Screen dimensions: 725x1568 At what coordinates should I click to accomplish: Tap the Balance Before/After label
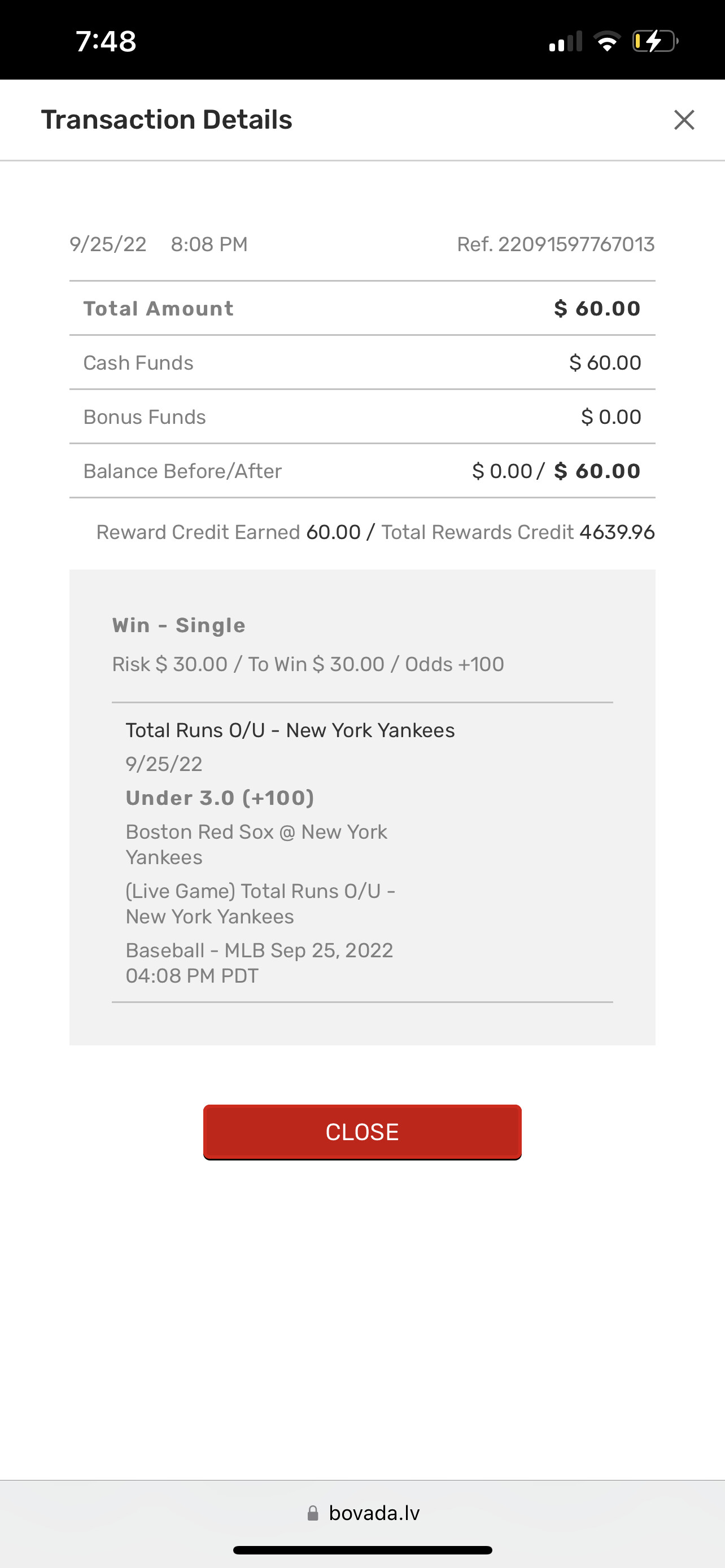tap(182, 471)
